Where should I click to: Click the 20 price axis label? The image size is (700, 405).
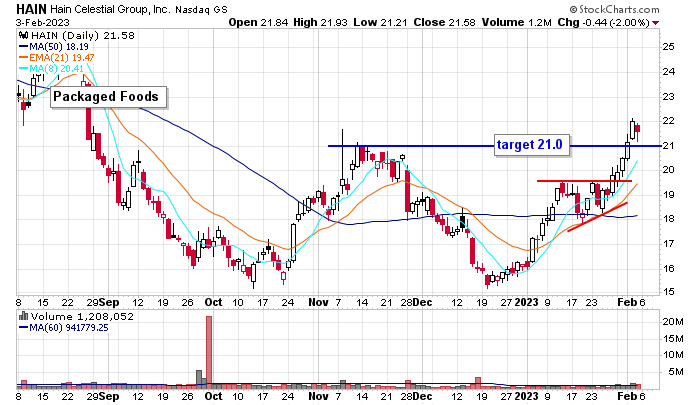tap(668, 170)
